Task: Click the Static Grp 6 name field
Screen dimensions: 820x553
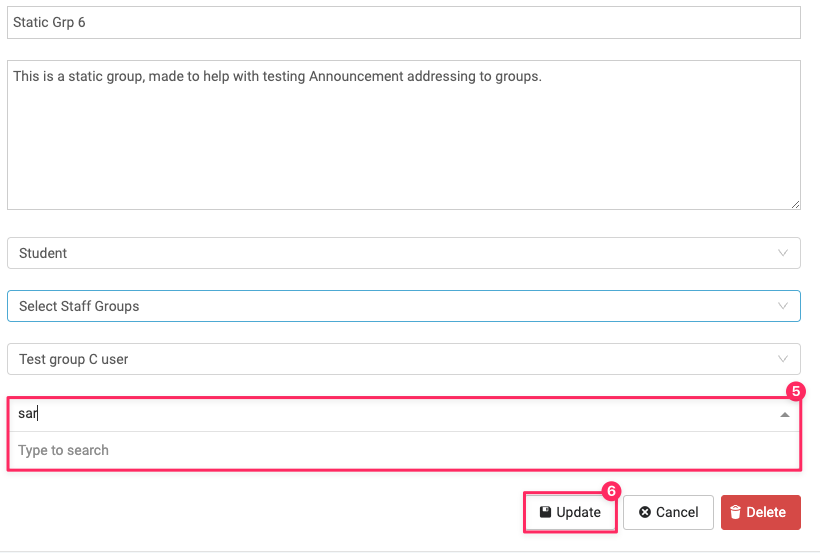Action: [403, 22]
